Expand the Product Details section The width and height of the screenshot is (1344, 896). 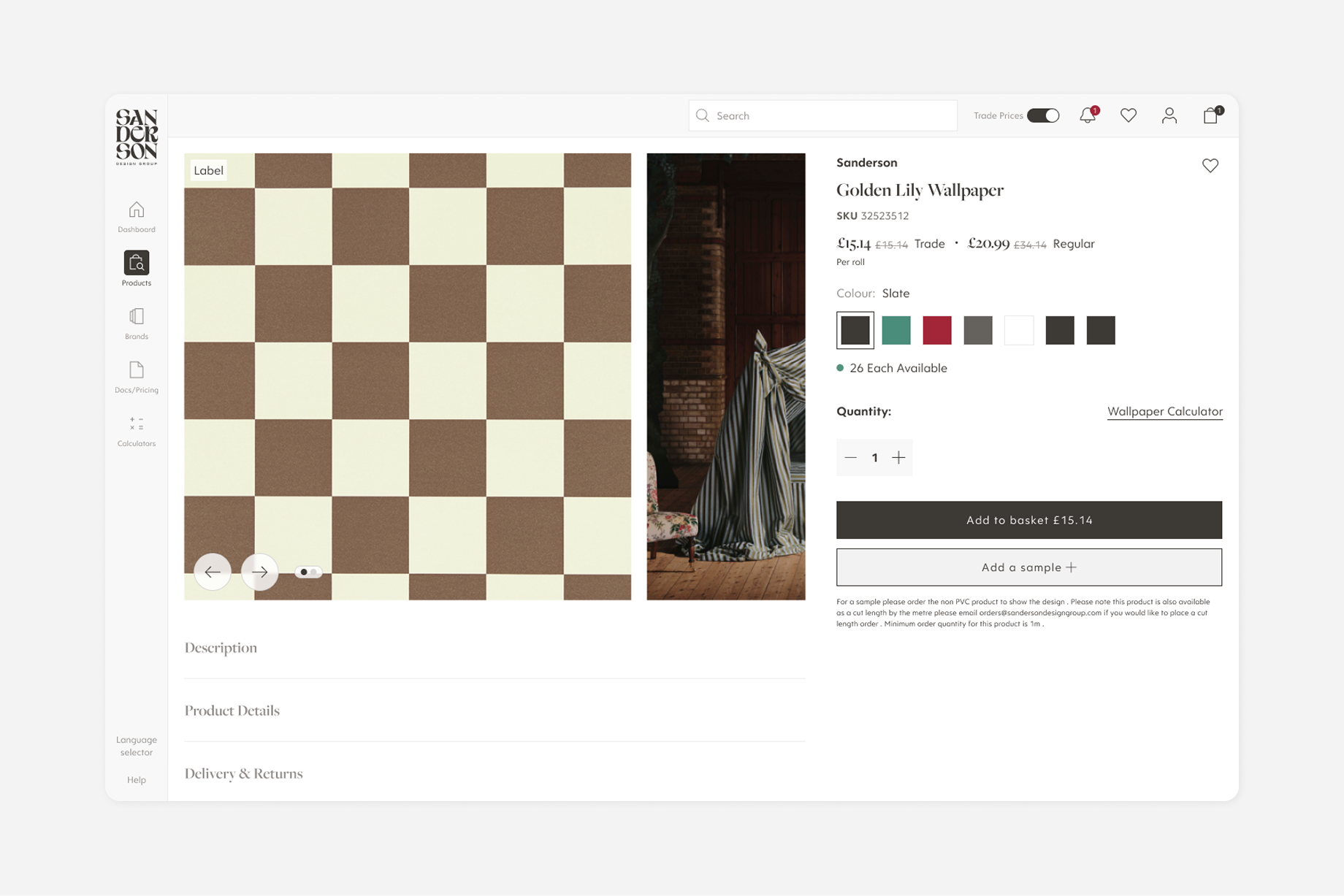coord(495,711)
